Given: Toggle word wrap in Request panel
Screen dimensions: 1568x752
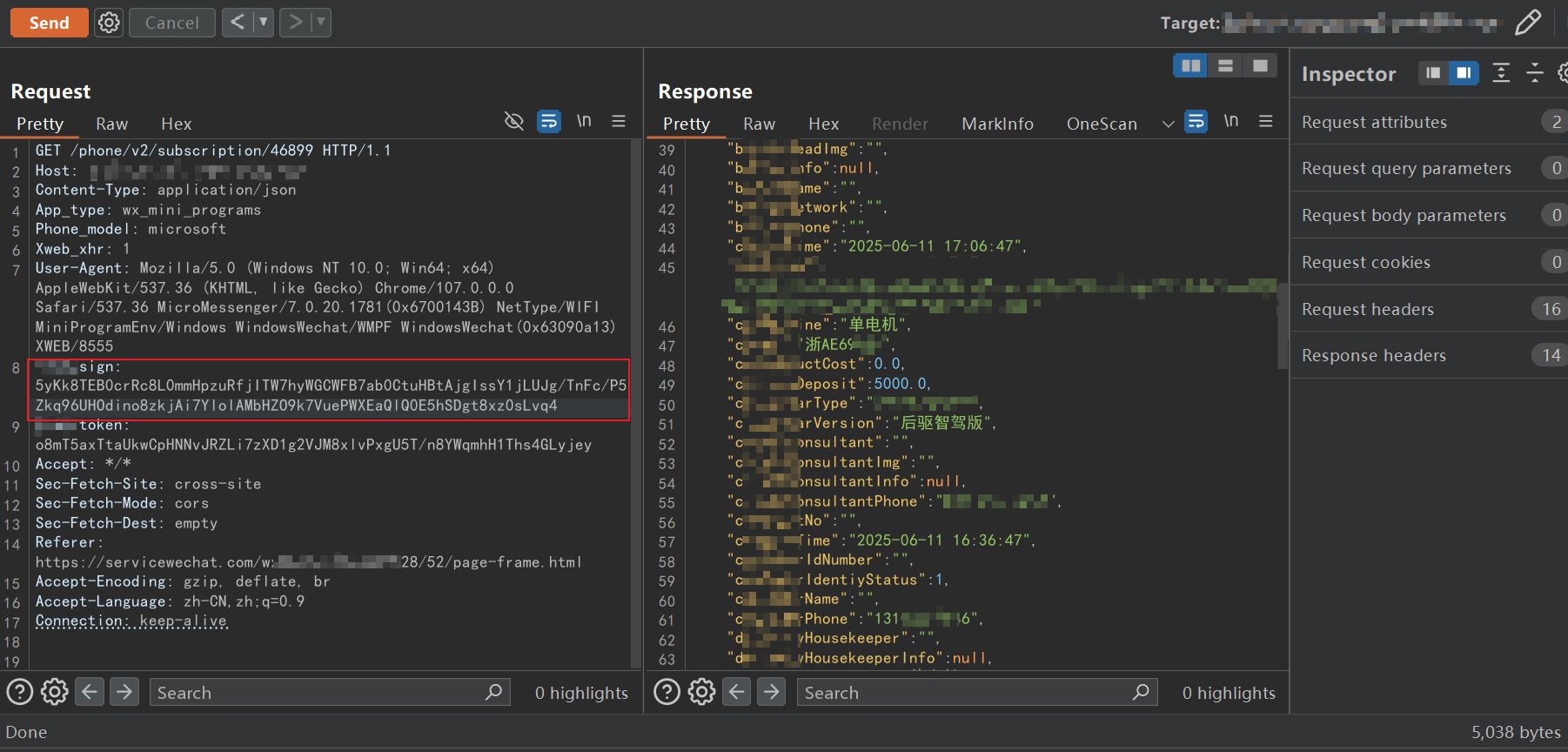Looking at the screenshot, I should (x=549, y=121).
